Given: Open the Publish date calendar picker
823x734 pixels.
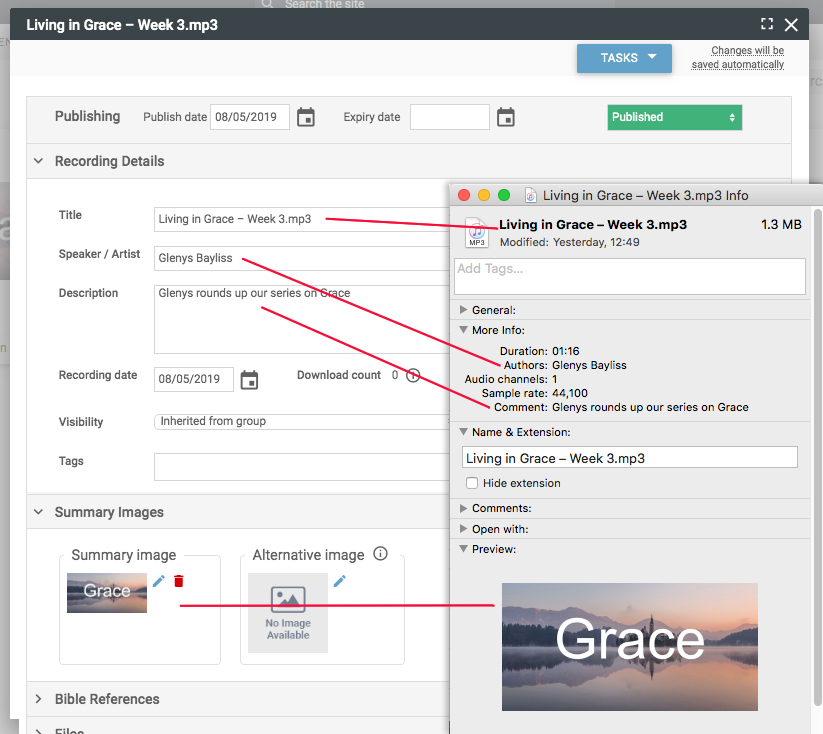Looking at the screenshot, I should point(306,117).
